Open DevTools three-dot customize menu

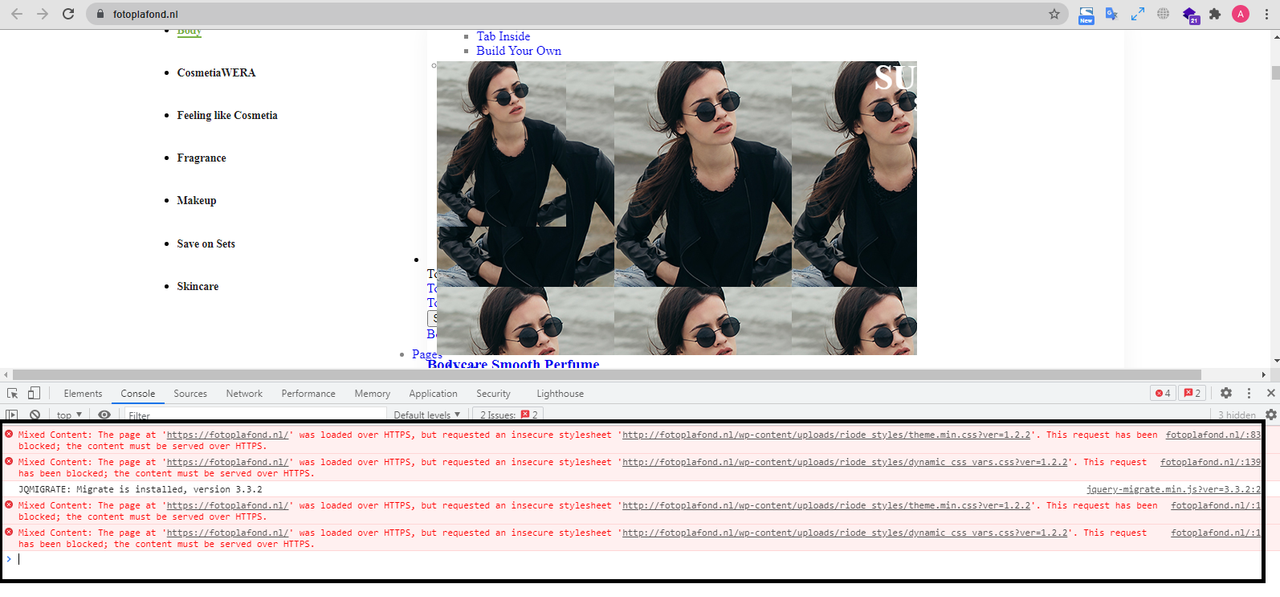[x=1249, y=393]
